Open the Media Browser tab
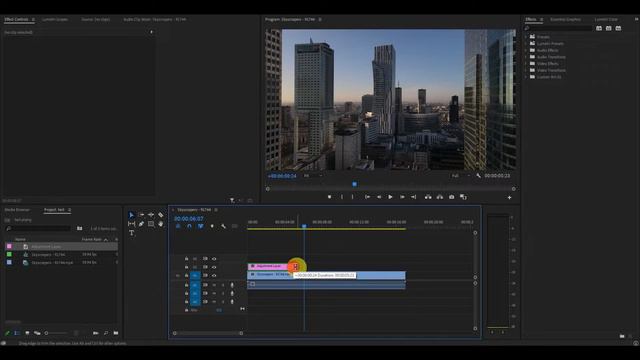This screenshot has height=360, width=640. coord(17,210)
